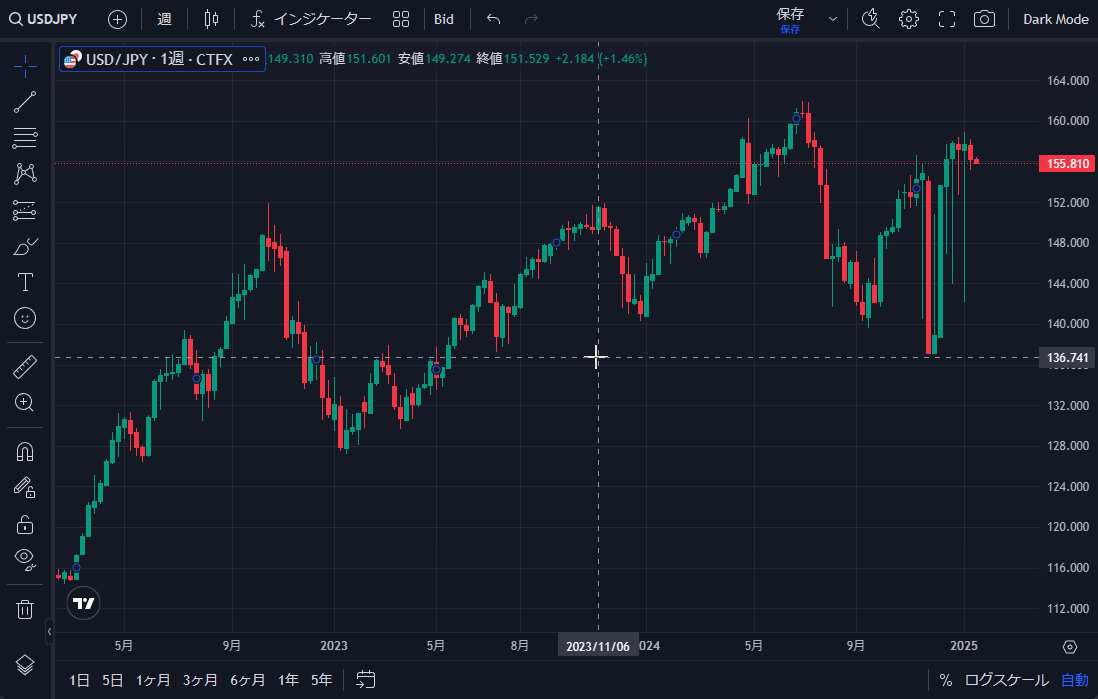Expand the save options dropdown arrow
Screen dimensions: 1098x699
click(x=833, y=19)
